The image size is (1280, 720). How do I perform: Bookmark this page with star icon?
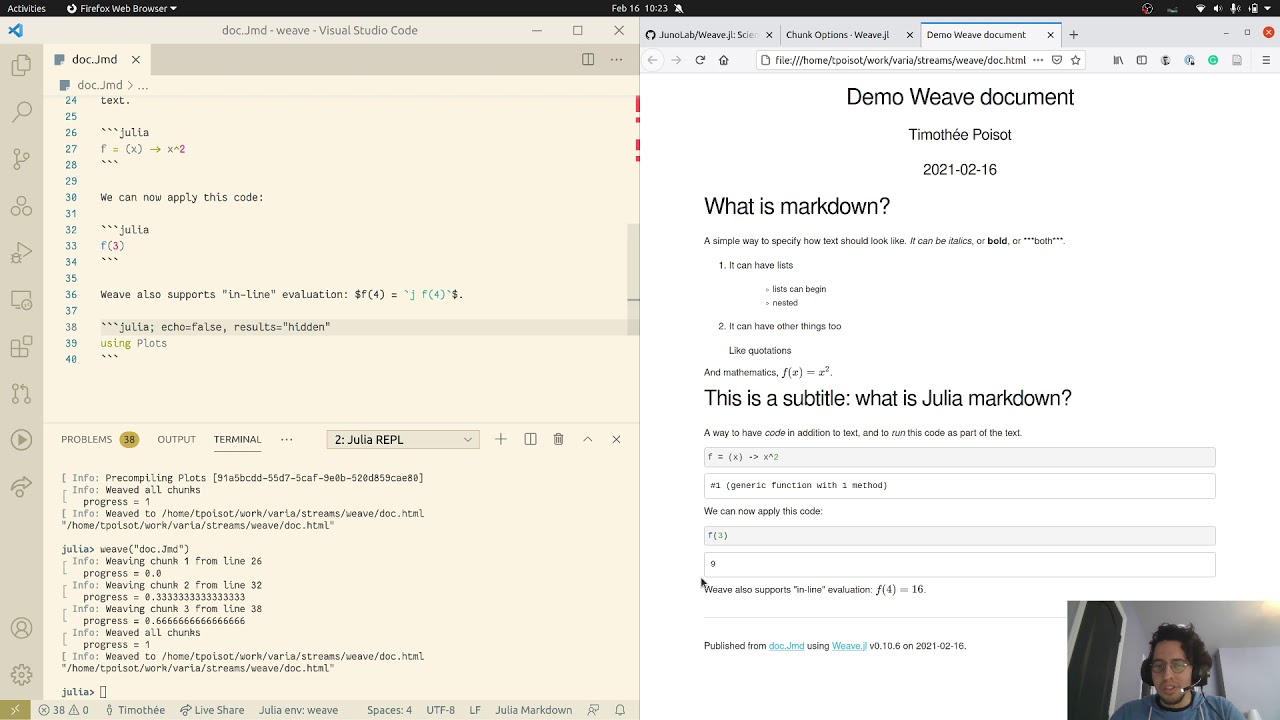coord(1076,60)
